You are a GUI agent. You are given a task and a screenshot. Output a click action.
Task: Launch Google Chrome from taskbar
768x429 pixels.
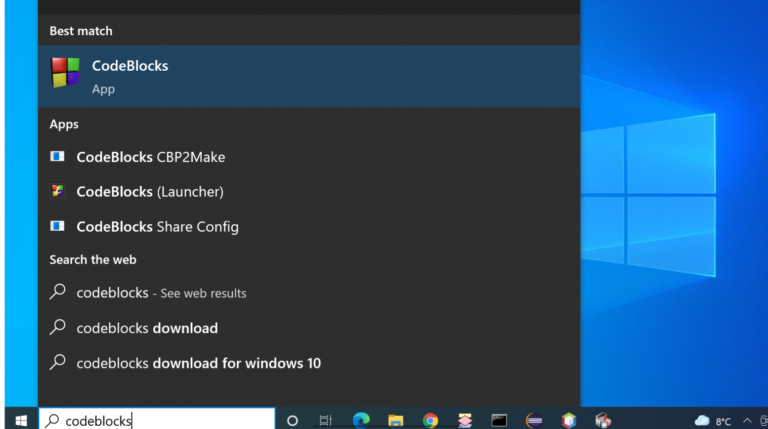tap(430, 421)
